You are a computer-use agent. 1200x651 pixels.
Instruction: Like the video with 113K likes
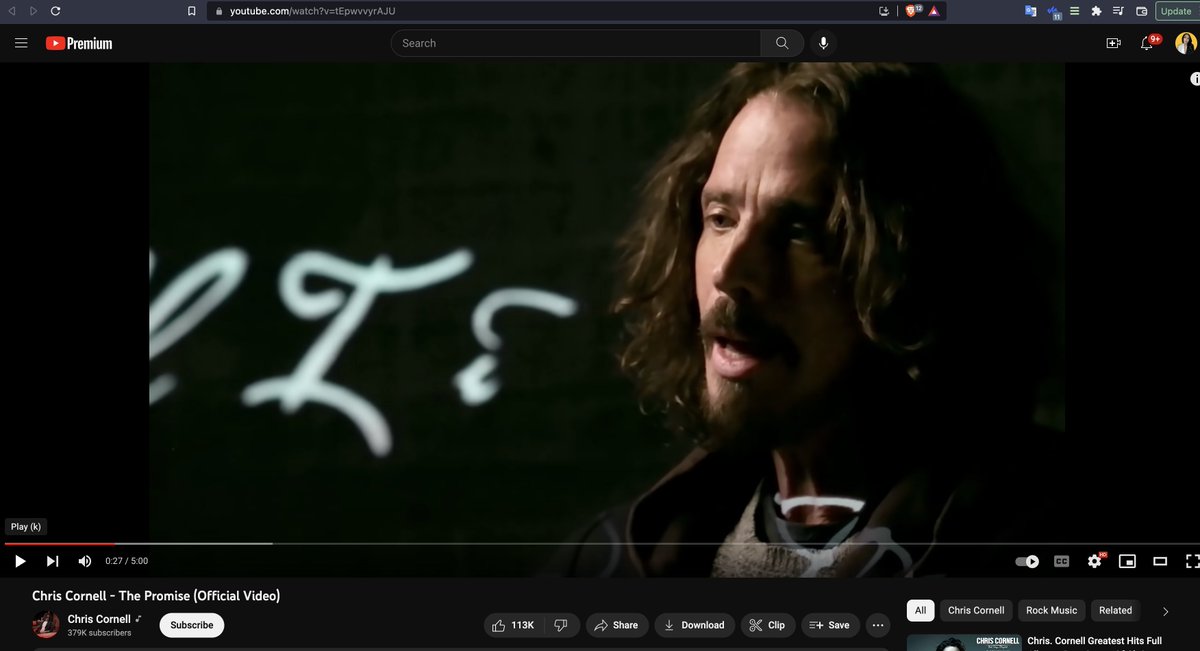click(513, 625)
